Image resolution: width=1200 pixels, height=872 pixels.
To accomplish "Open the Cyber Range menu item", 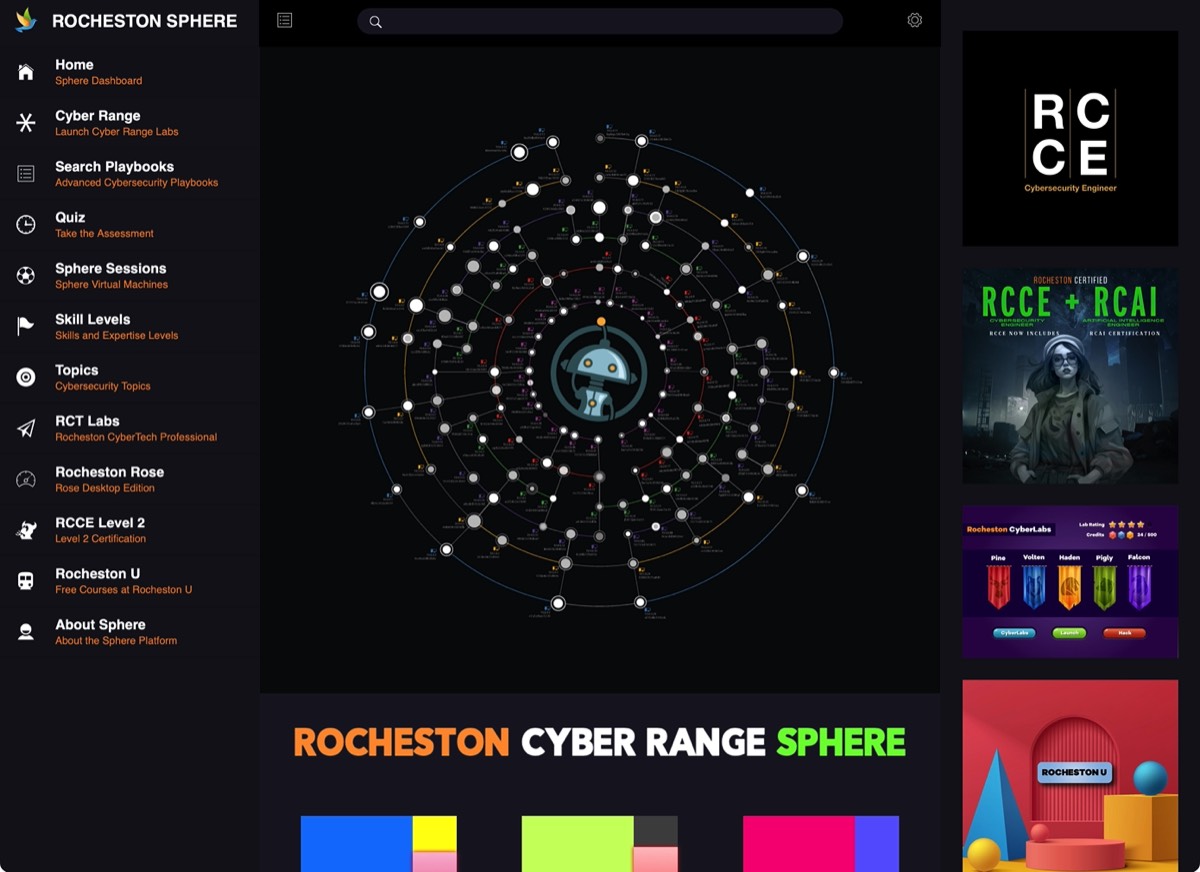I will coord(130,123).
